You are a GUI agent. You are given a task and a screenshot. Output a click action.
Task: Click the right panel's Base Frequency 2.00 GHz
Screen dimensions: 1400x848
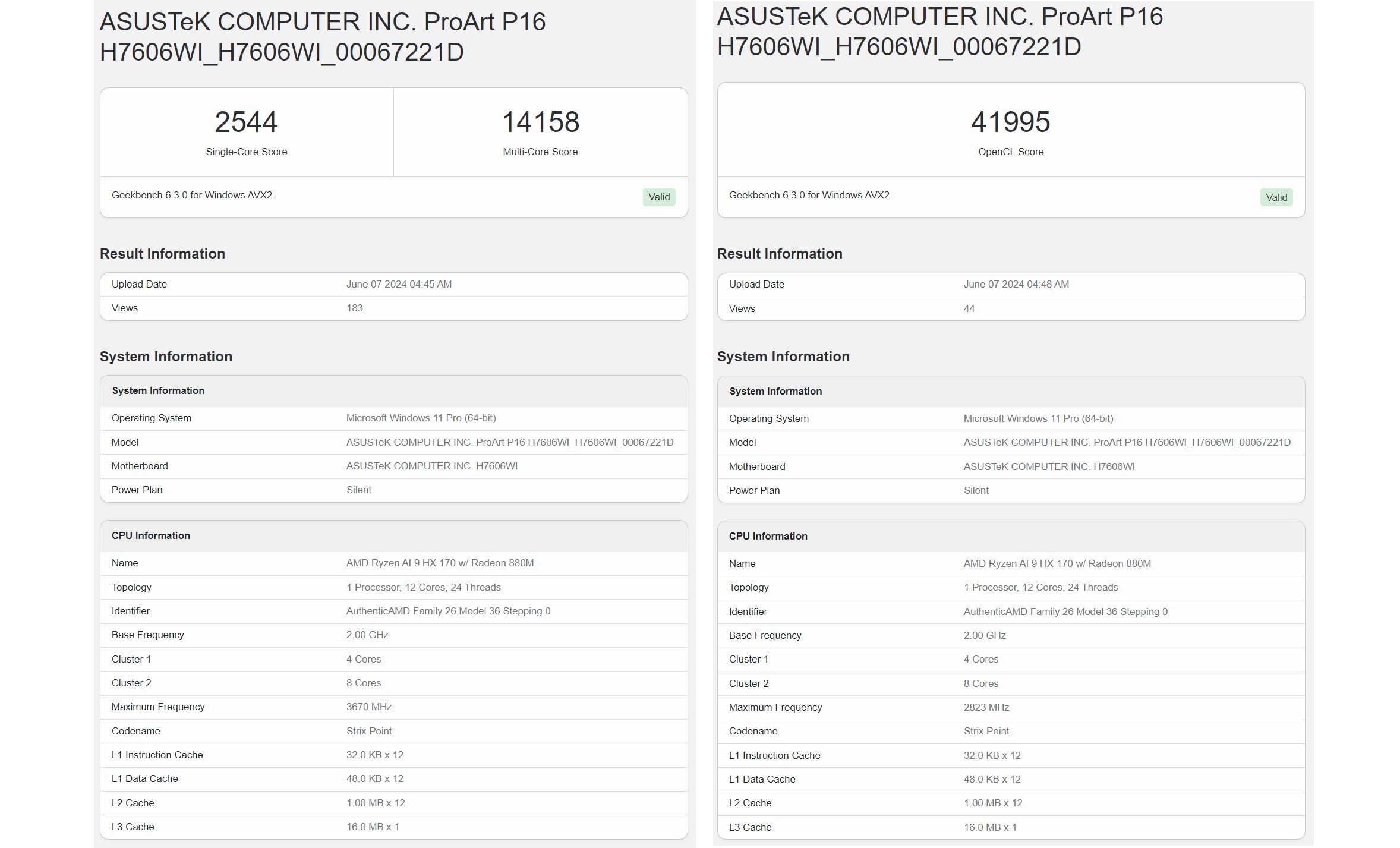(x=985, y=635)
